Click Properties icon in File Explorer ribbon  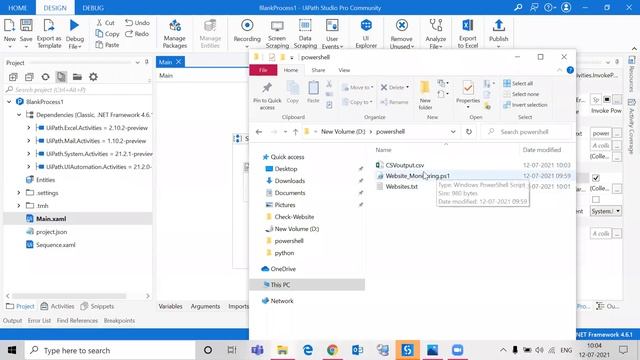(x=468, y=87)
